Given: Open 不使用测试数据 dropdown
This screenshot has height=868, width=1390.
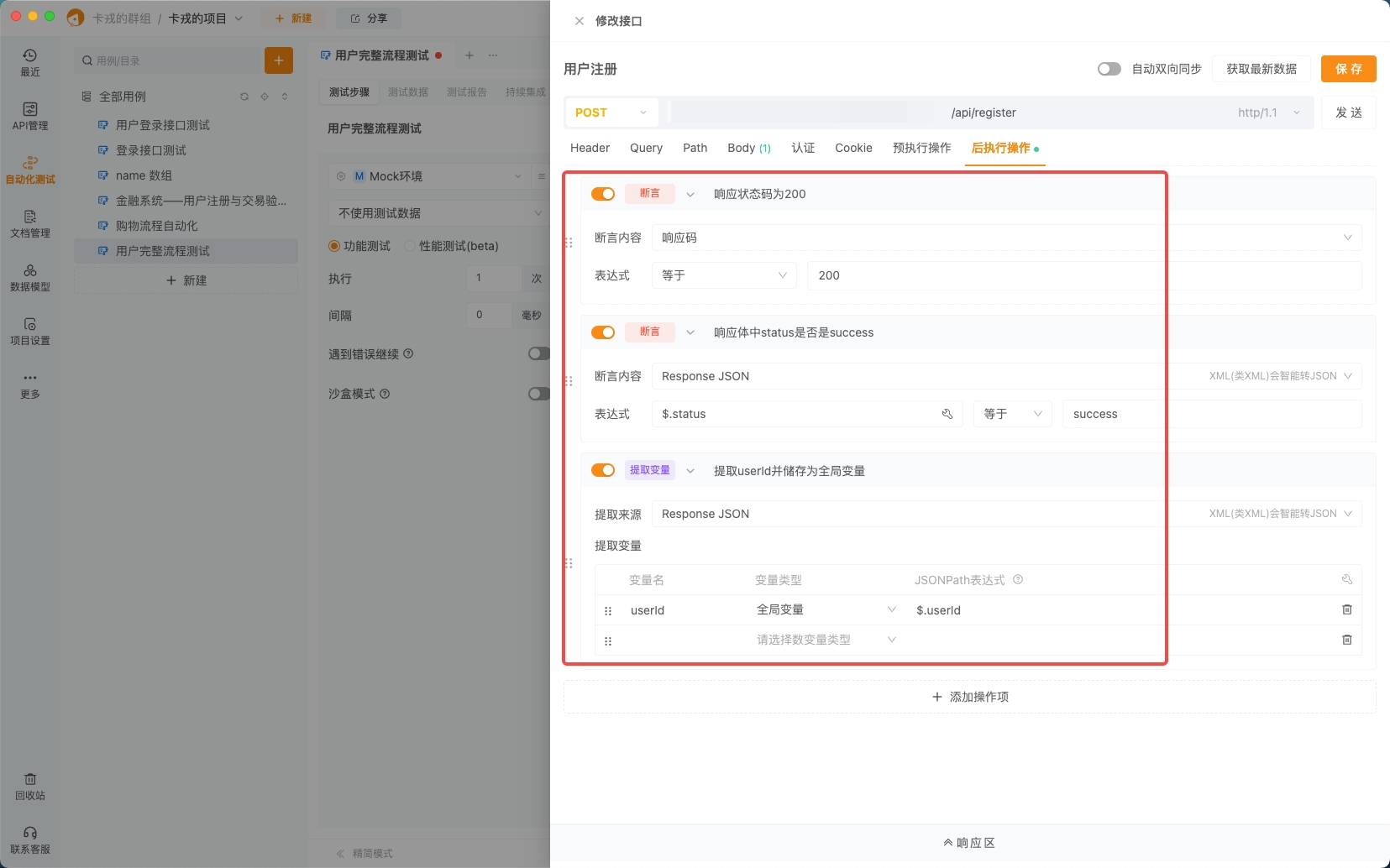Looking at the screenshot, I should pos(438,213).
